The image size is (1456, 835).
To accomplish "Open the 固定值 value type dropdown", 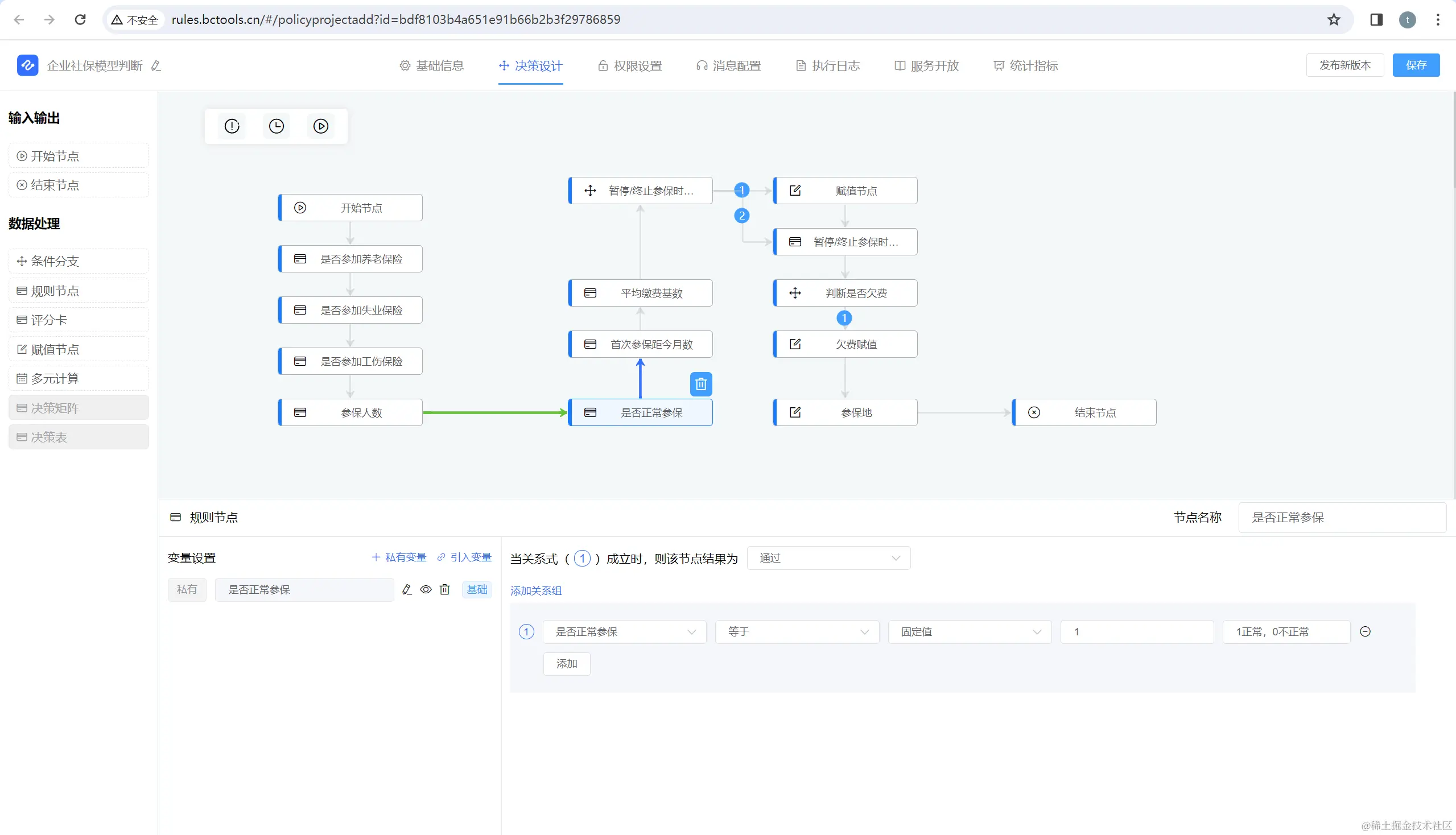I will 969,631.
